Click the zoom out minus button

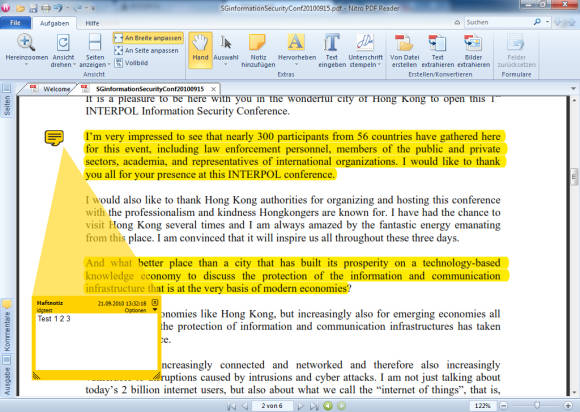pos(503,406)
